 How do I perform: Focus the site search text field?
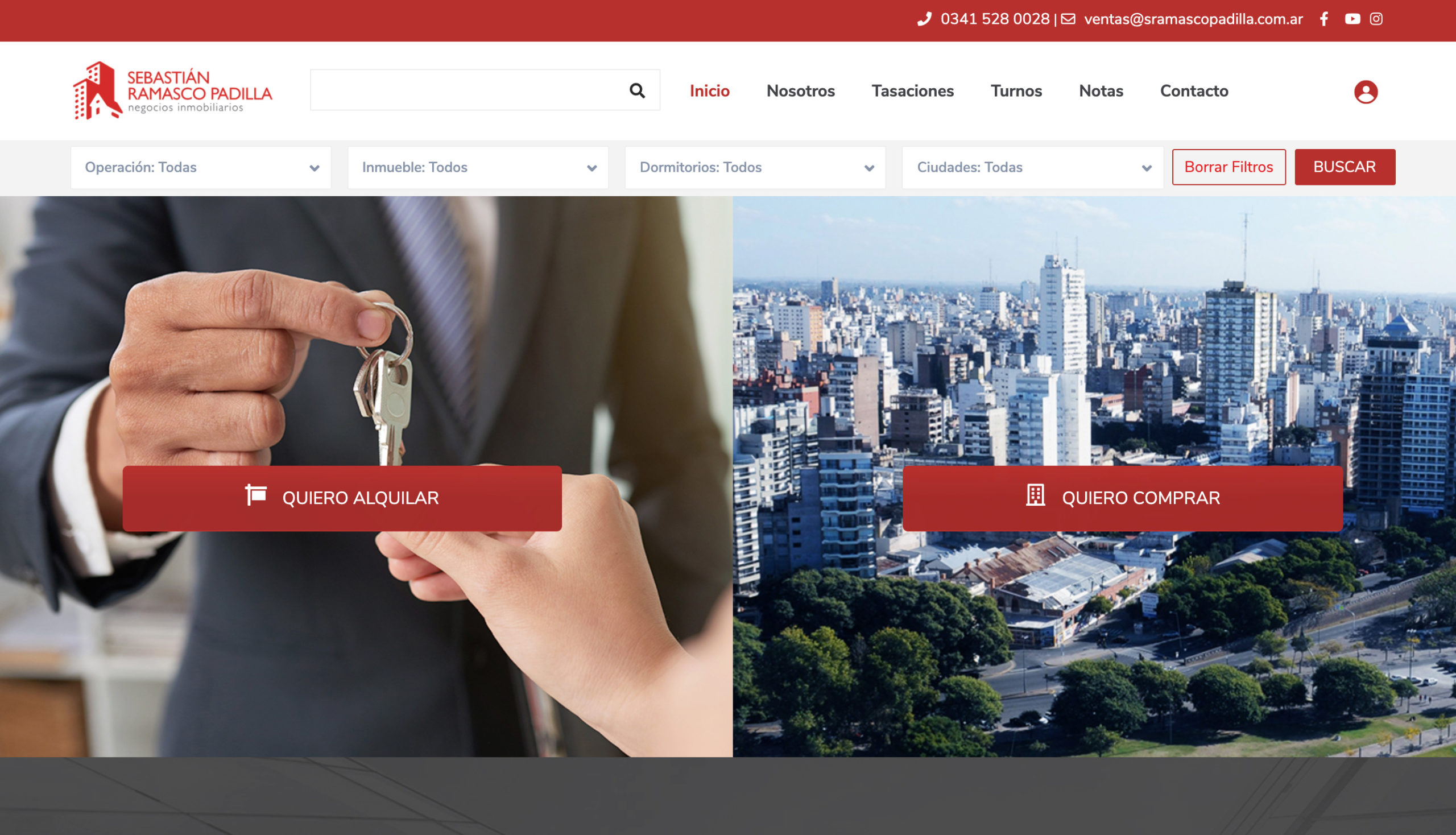tap(485, 90)
